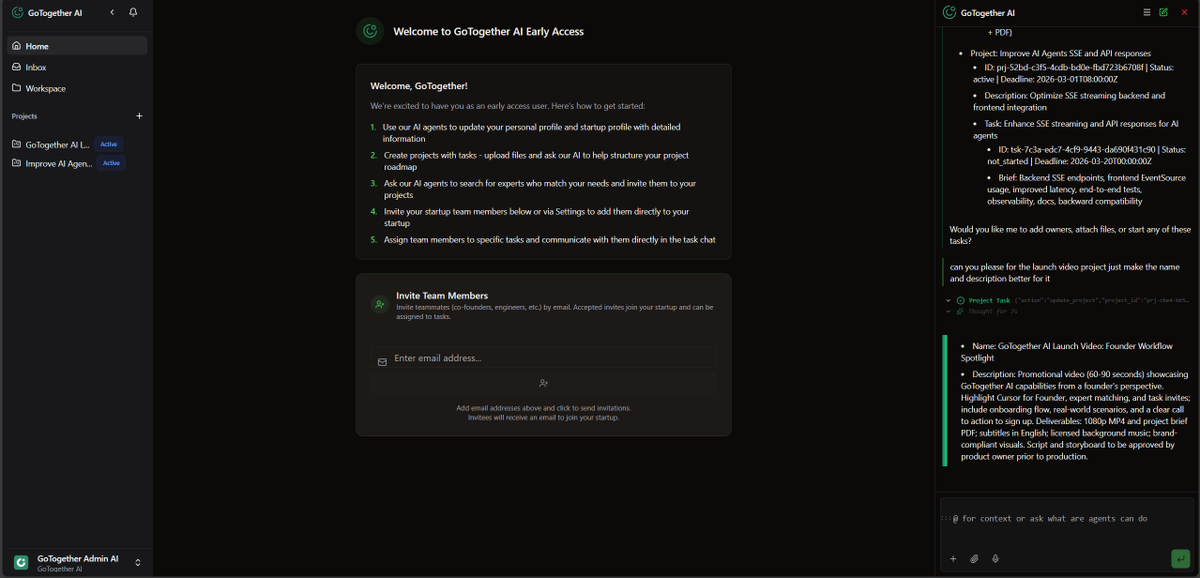Expand the GoTogether Admin AI account switcher
1200x578 pixels.
coord(138,563)
